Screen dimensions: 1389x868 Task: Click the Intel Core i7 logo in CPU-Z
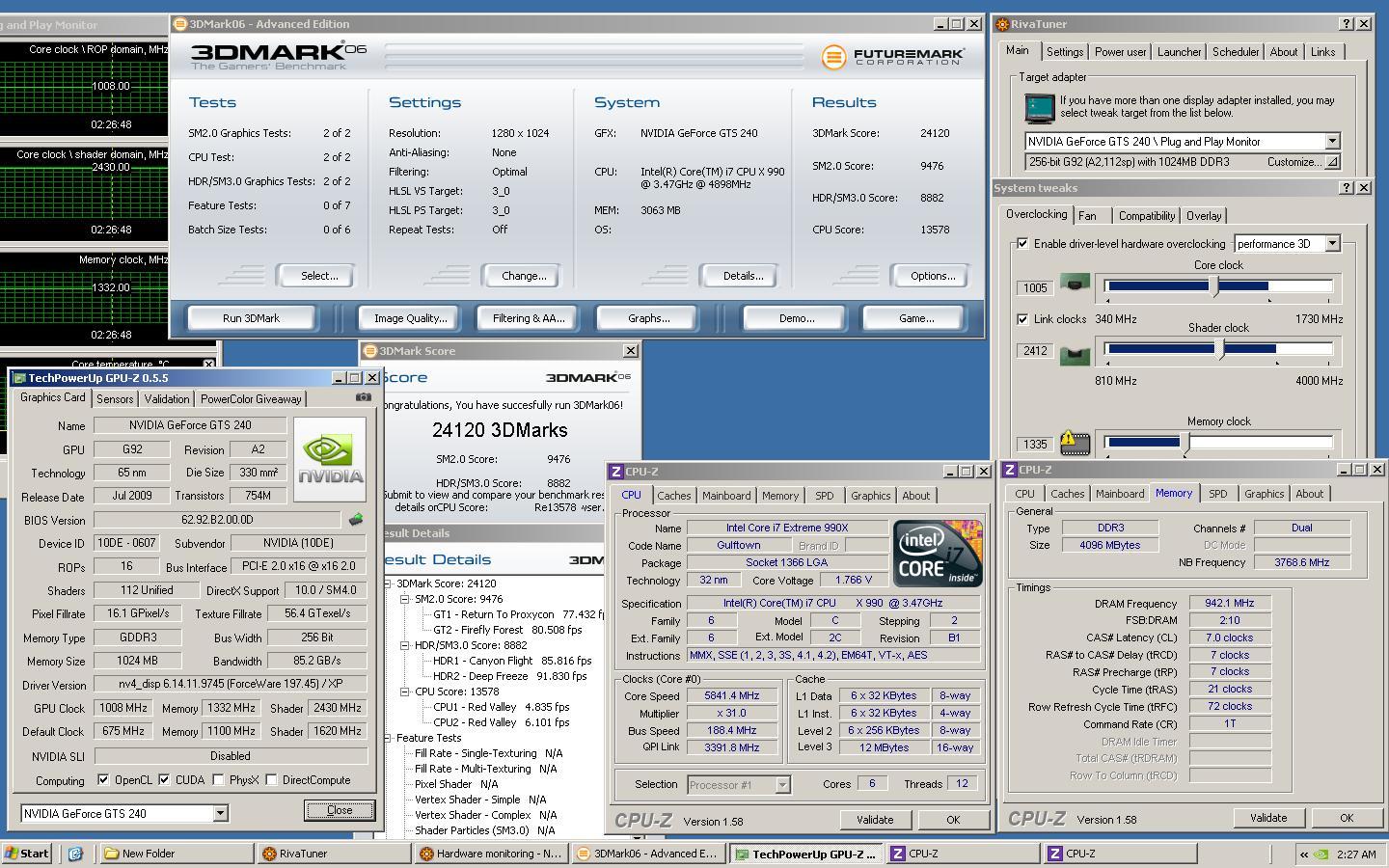[x=938, y=554]
